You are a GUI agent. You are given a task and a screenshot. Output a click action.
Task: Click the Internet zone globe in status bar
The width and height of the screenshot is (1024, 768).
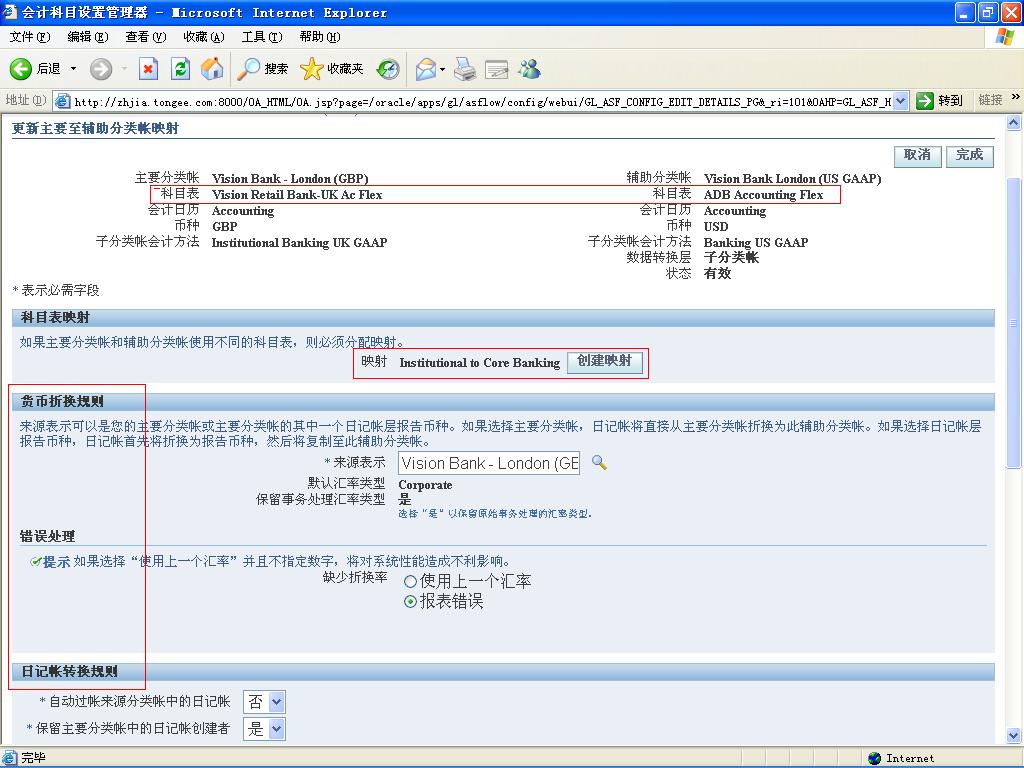tap(874, 758)
